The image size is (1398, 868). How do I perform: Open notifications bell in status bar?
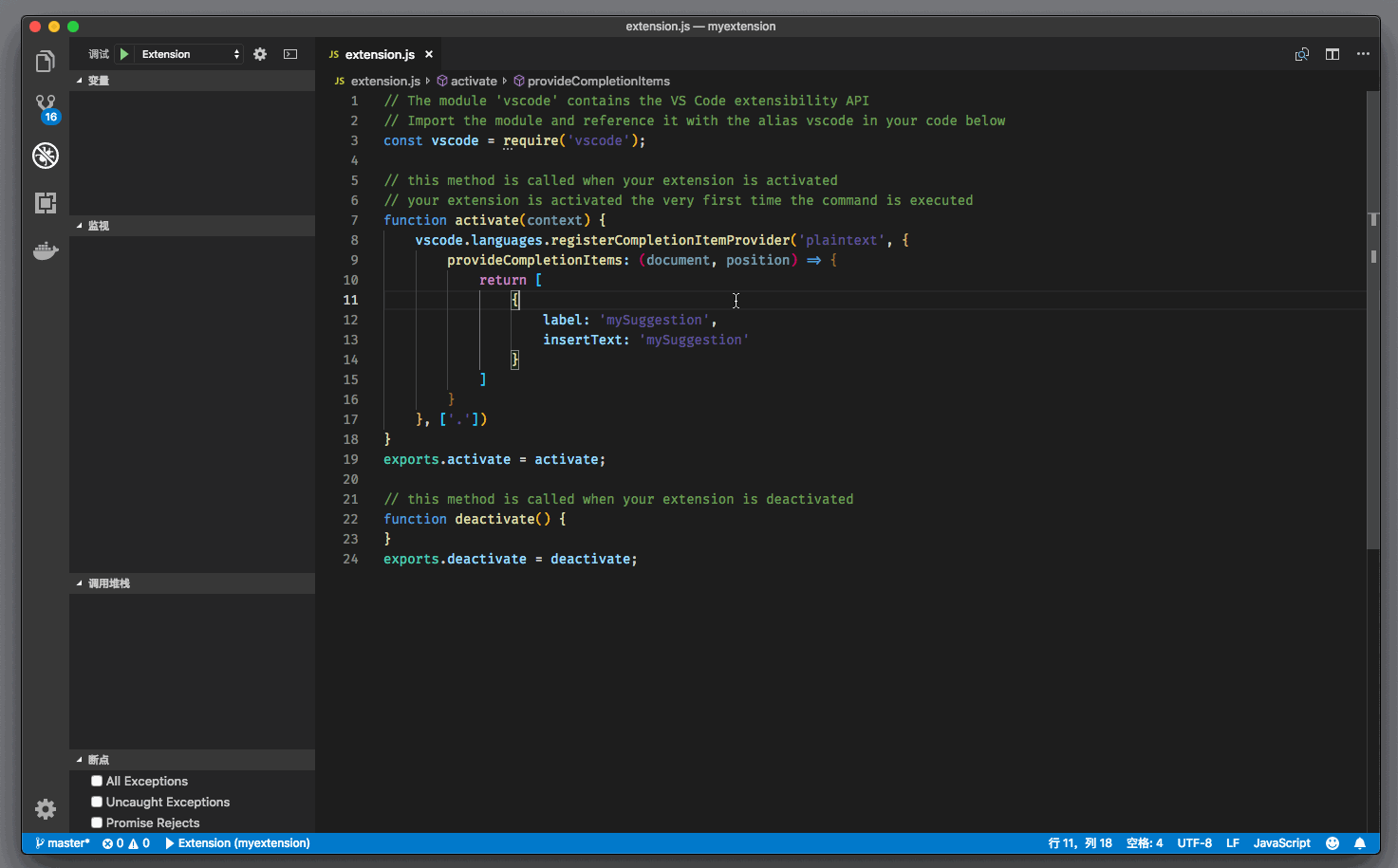click(1360, 843)
